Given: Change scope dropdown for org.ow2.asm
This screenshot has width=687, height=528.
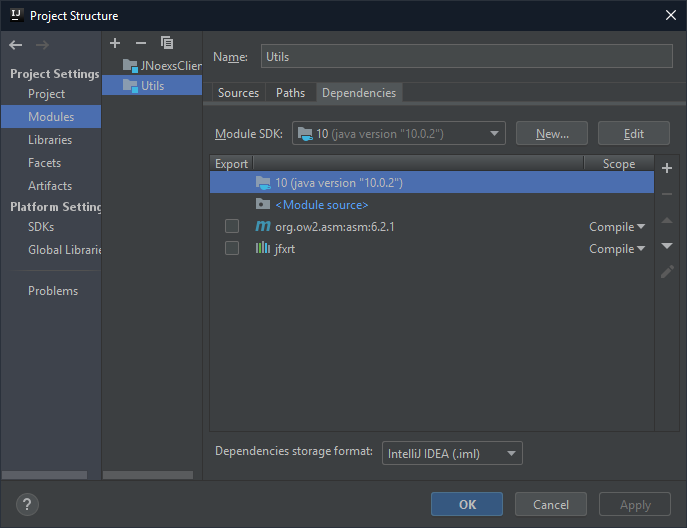Looking at the screenshot, I should click(616, 227).
